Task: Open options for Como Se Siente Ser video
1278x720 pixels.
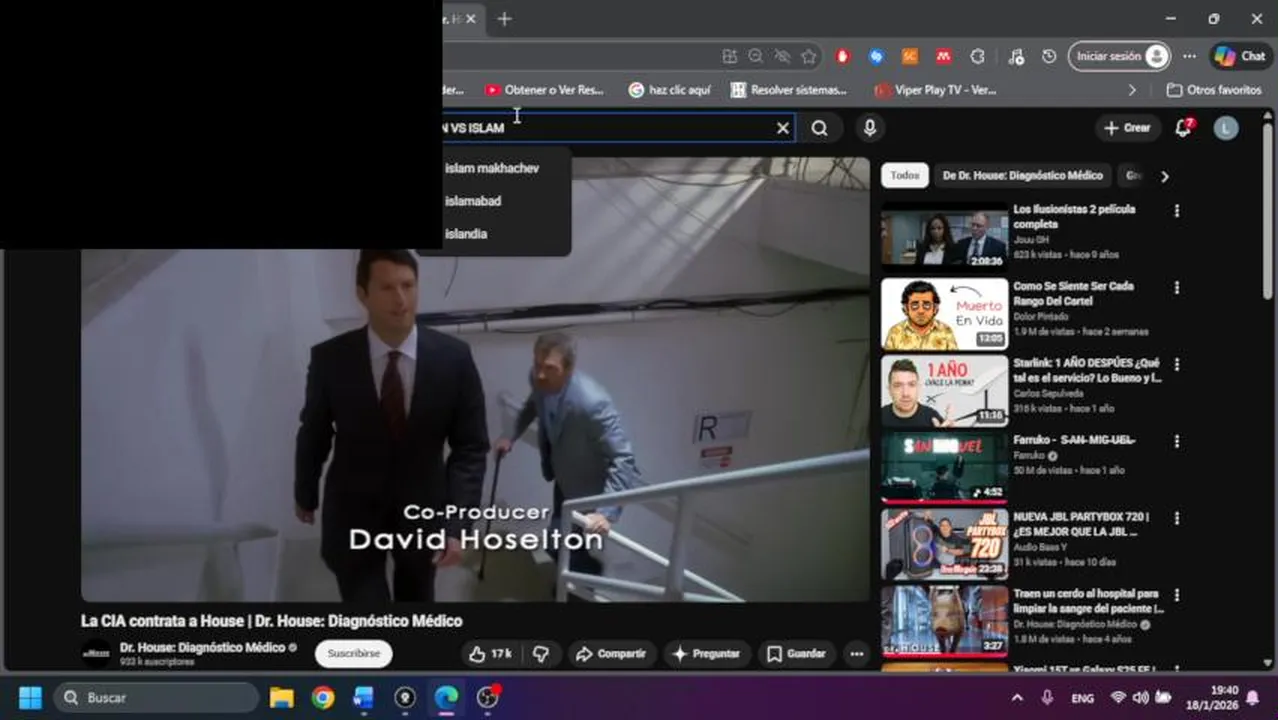Action: pyautogui.click(x=1177, y=288)
